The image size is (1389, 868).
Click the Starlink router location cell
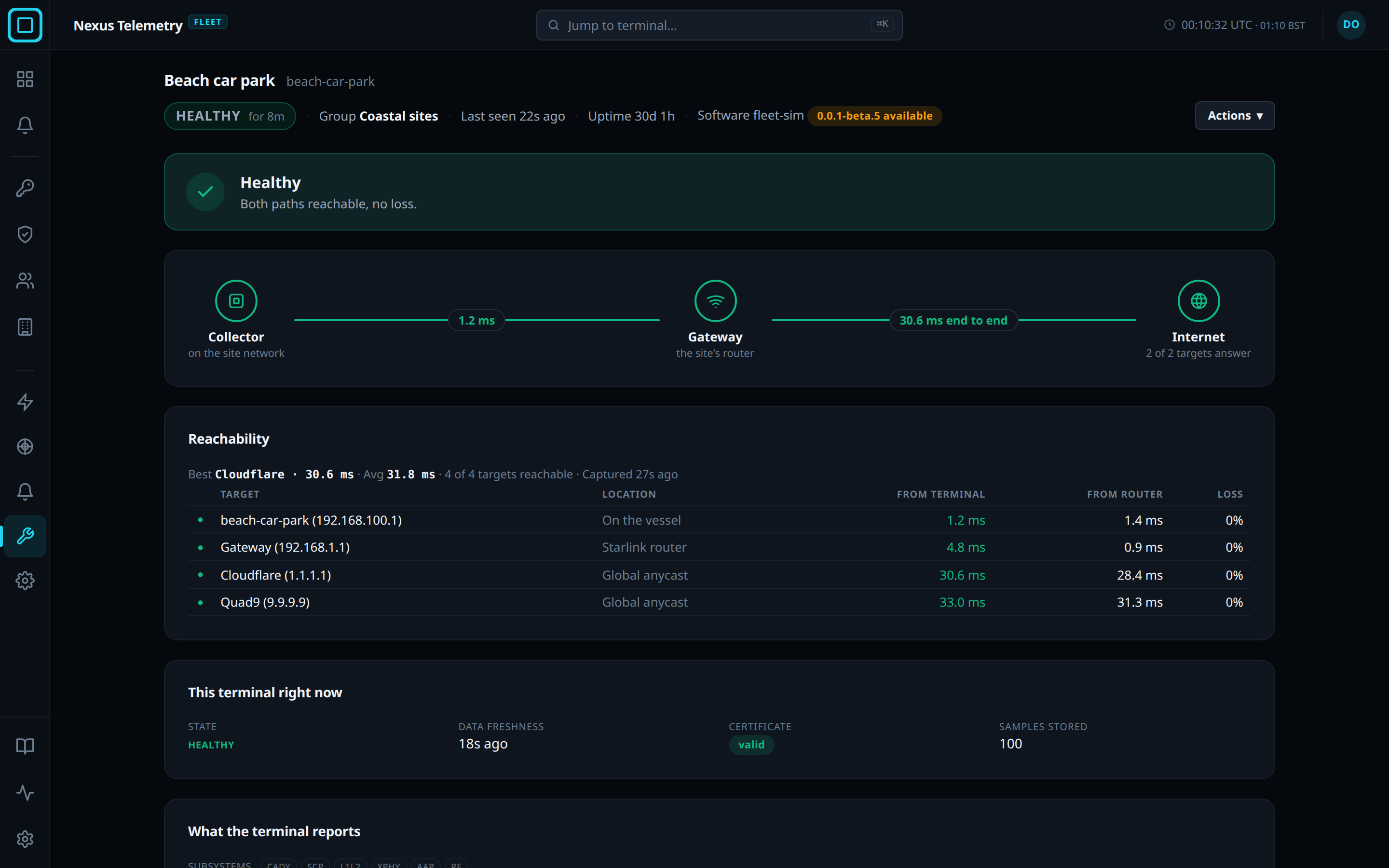(644, 547)
